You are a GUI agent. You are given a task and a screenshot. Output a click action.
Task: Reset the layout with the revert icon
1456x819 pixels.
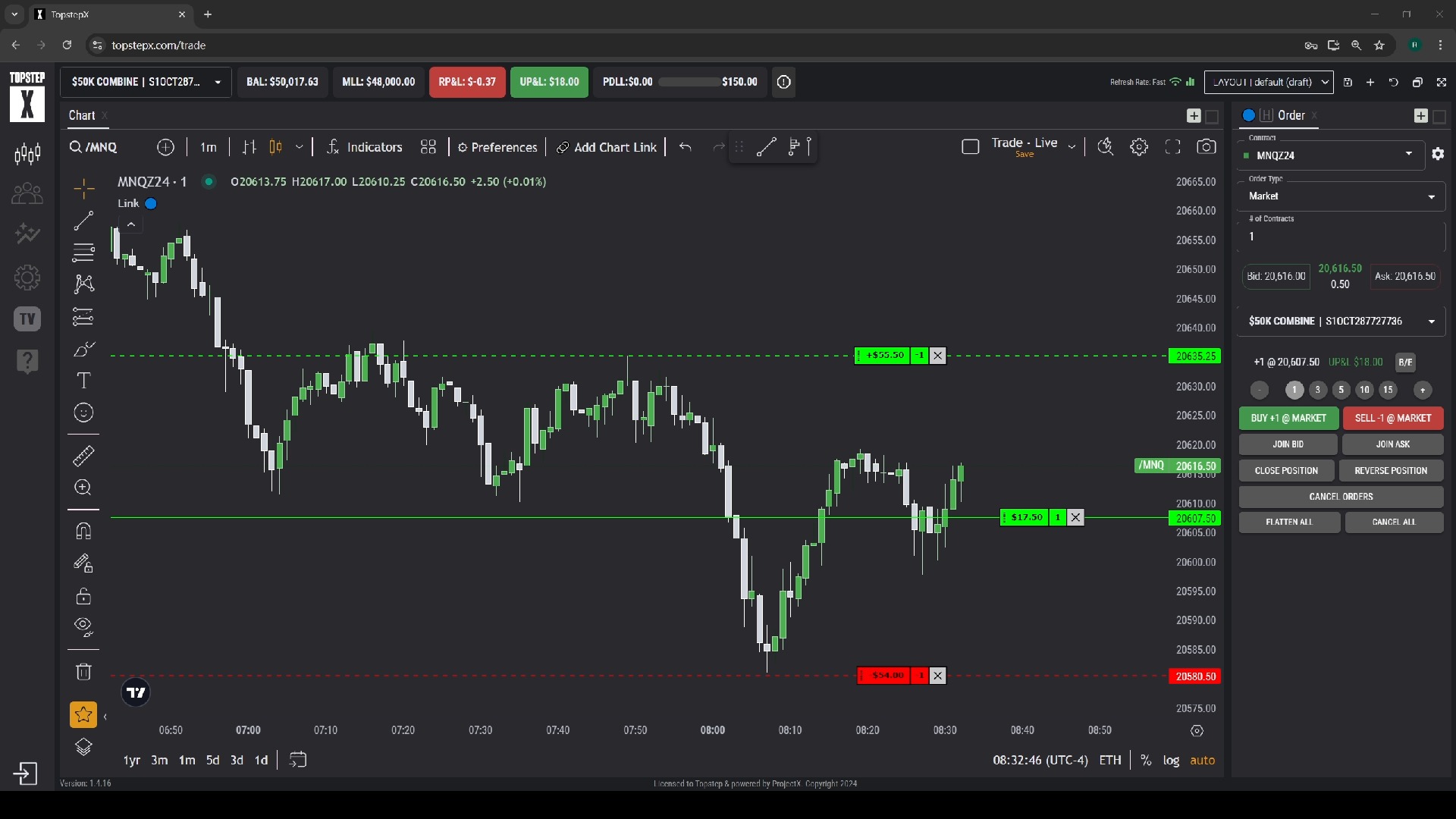pos(1394,82)
